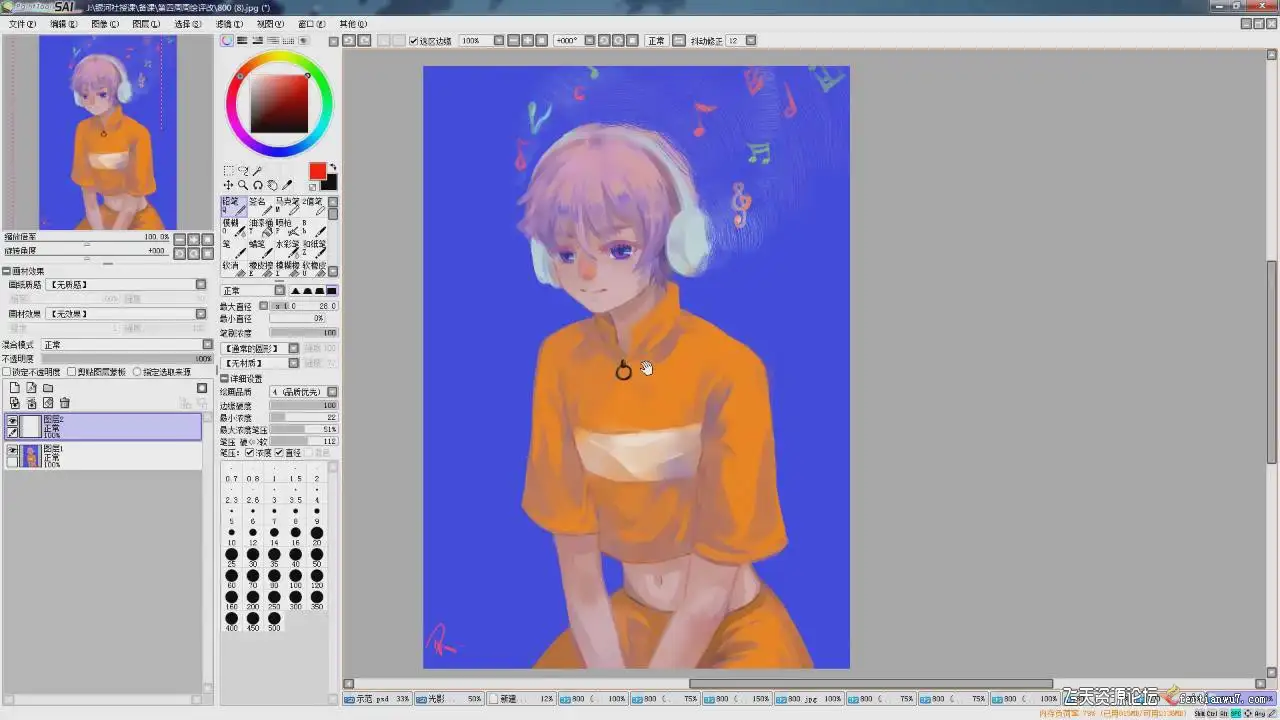The image size is (1280, 720).
Task: Open the 混合模式 blending mode dropdown
Action: click(126, 345)
